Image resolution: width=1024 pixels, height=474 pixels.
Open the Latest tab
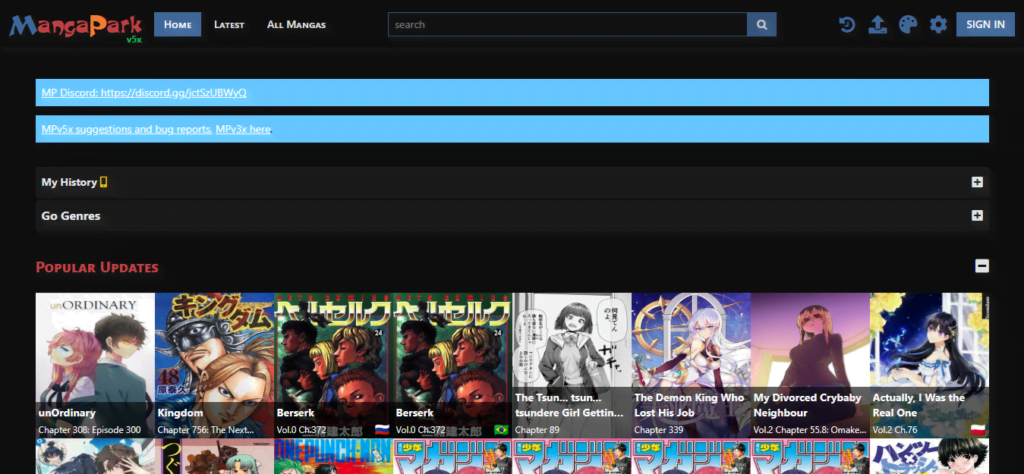(x=229, y=25)
